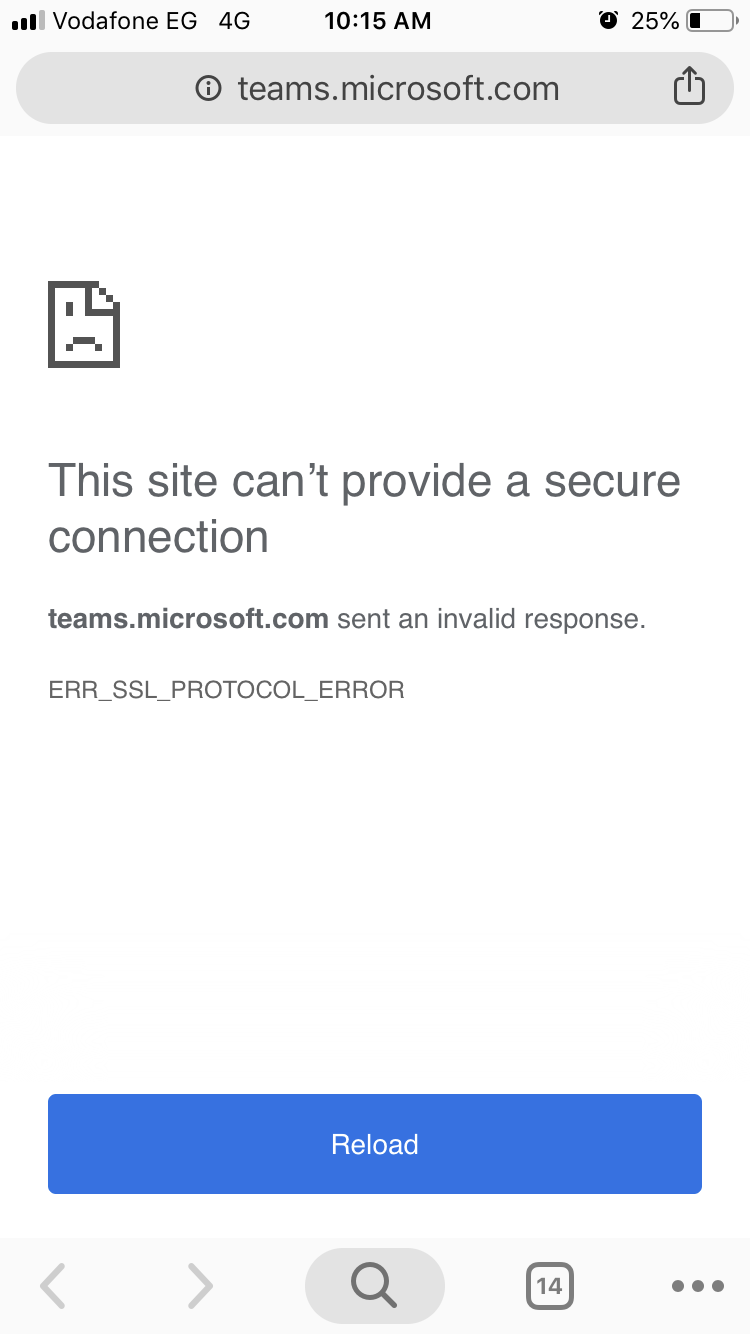Tap the 25% battery percentage
The image size is (750, 1334).
coord(655,20)
